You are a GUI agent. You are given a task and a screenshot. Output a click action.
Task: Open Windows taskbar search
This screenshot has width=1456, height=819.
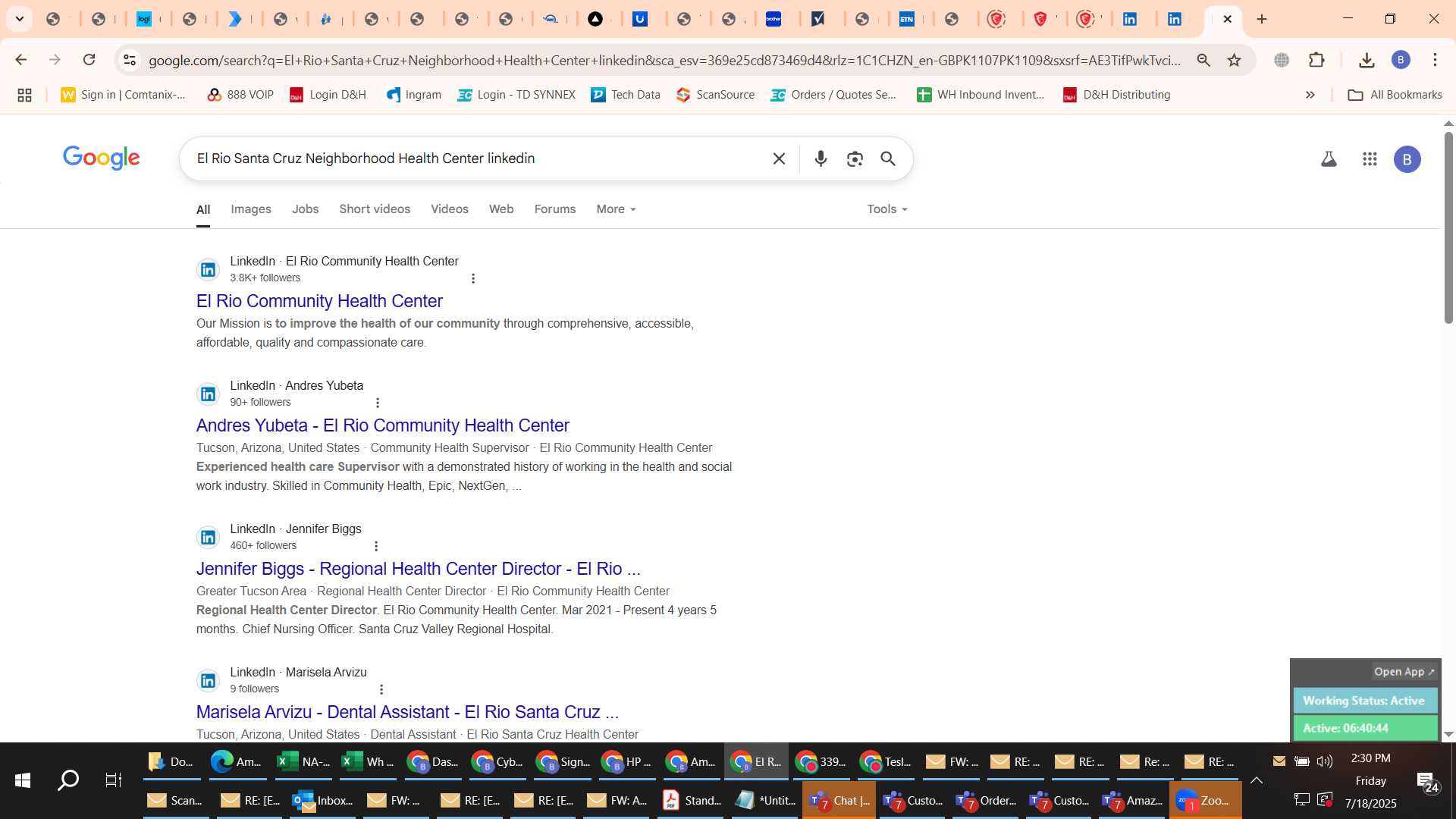[x=68, y=780]
